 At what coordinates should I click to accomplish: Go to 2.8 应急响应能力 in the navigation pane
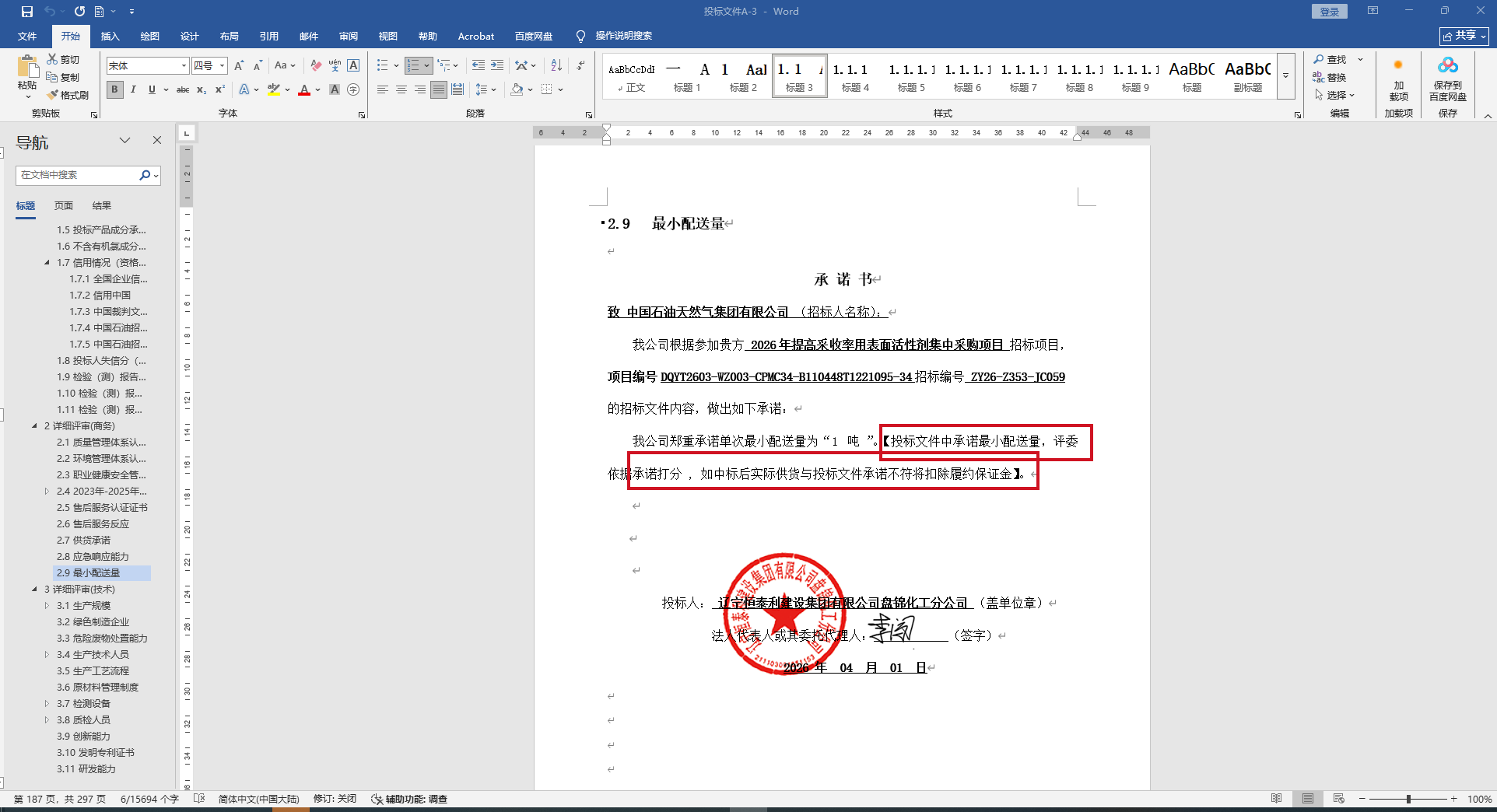(93, 557)
